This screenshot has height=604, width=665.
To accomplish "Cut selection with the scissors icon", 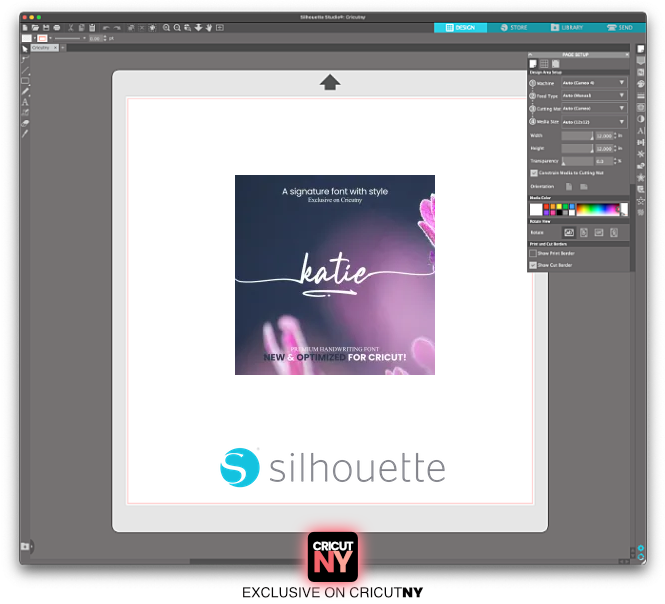I will tap(71, 28).
